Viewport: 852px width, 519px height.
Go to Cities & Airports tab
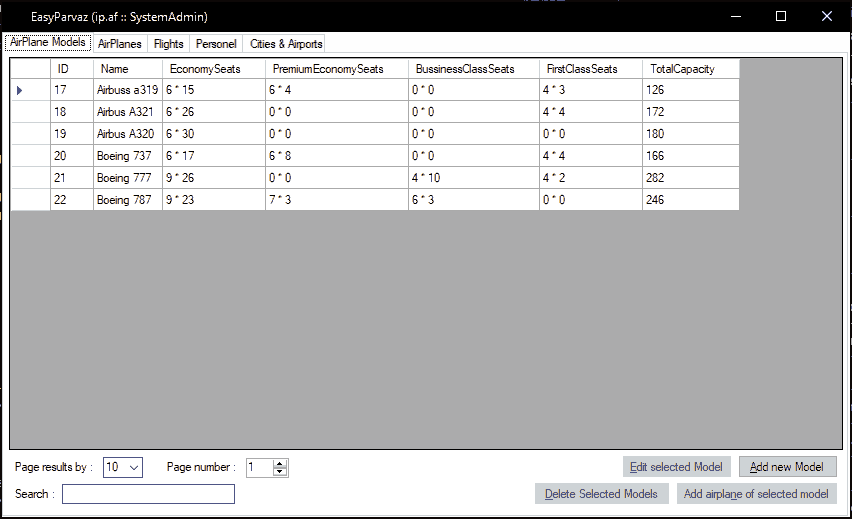pos(286,44)
